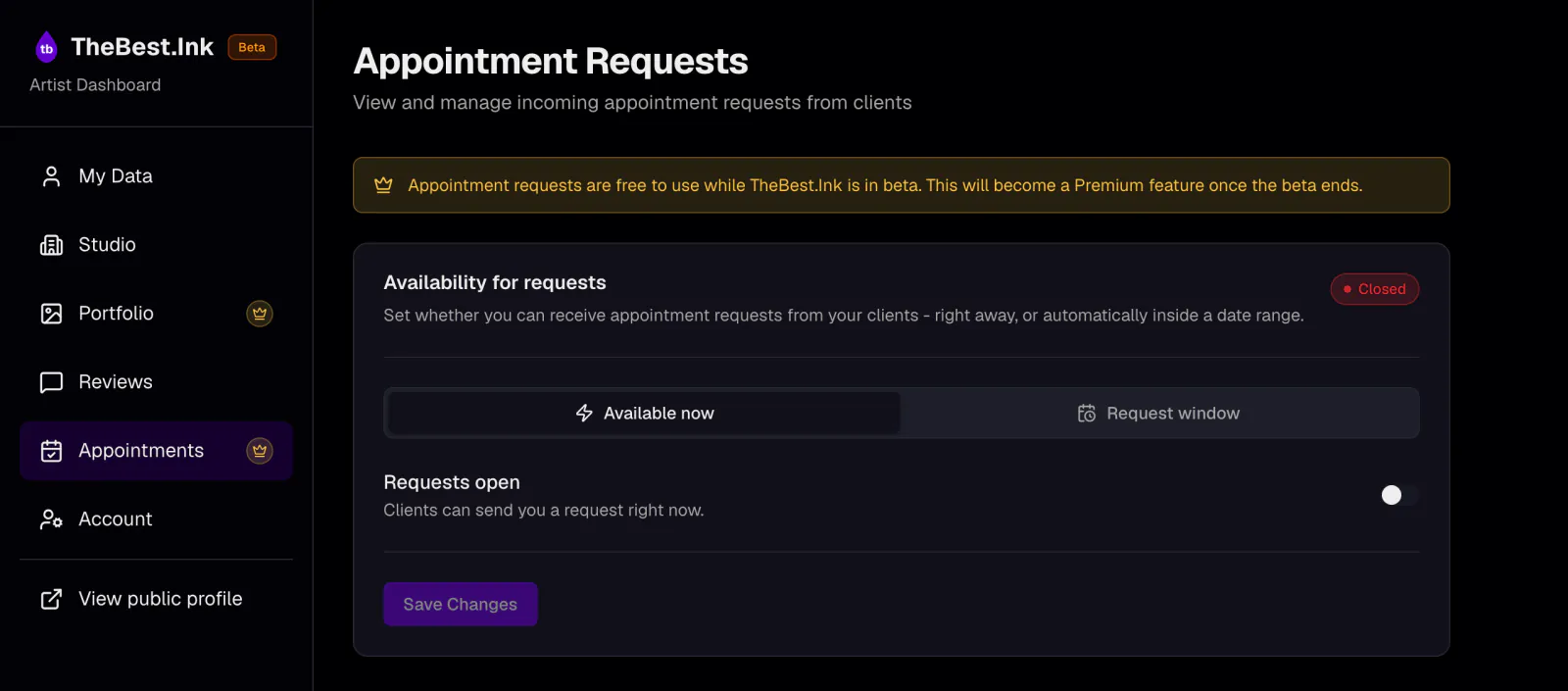1568x691 pixels.
Task: Click the 'View and manage incoming appointment requests' subtitle
Action: click(632, 103)
